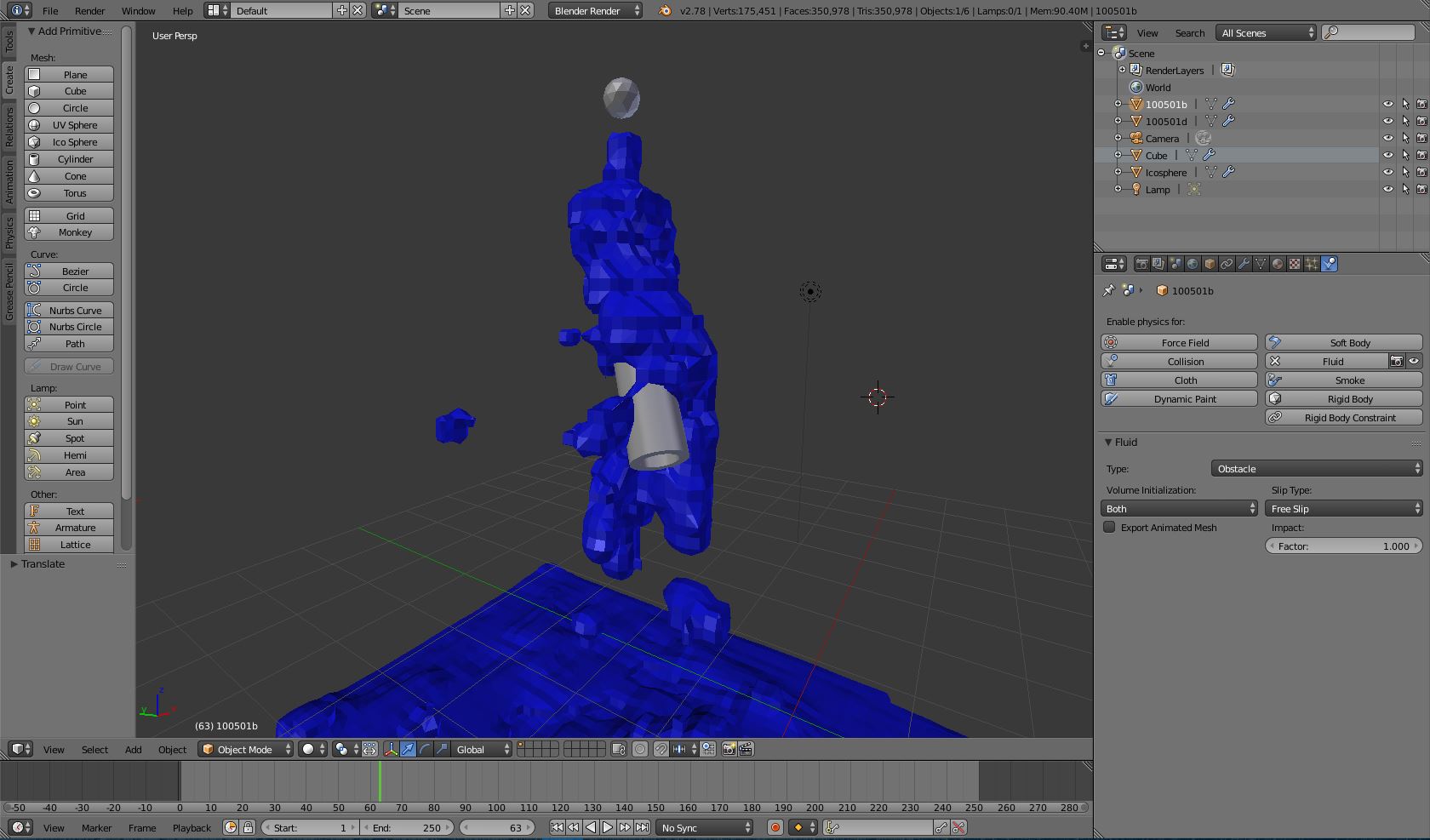Open the Texture checkerboard tab

coord(1295,264)
